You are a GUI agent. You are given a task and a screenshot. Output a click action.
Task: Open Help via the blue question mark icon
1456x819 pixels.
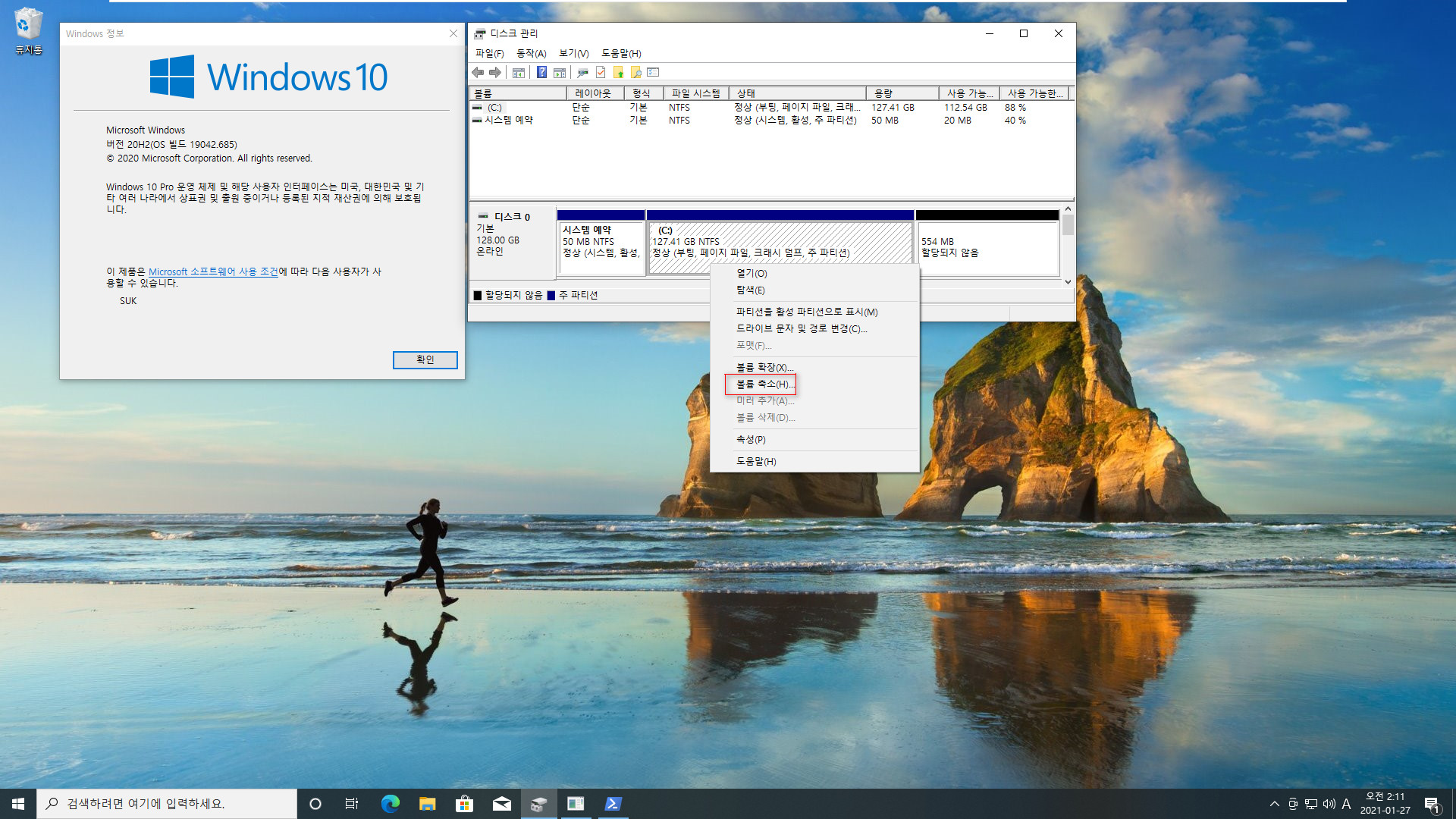coord(541,73)
